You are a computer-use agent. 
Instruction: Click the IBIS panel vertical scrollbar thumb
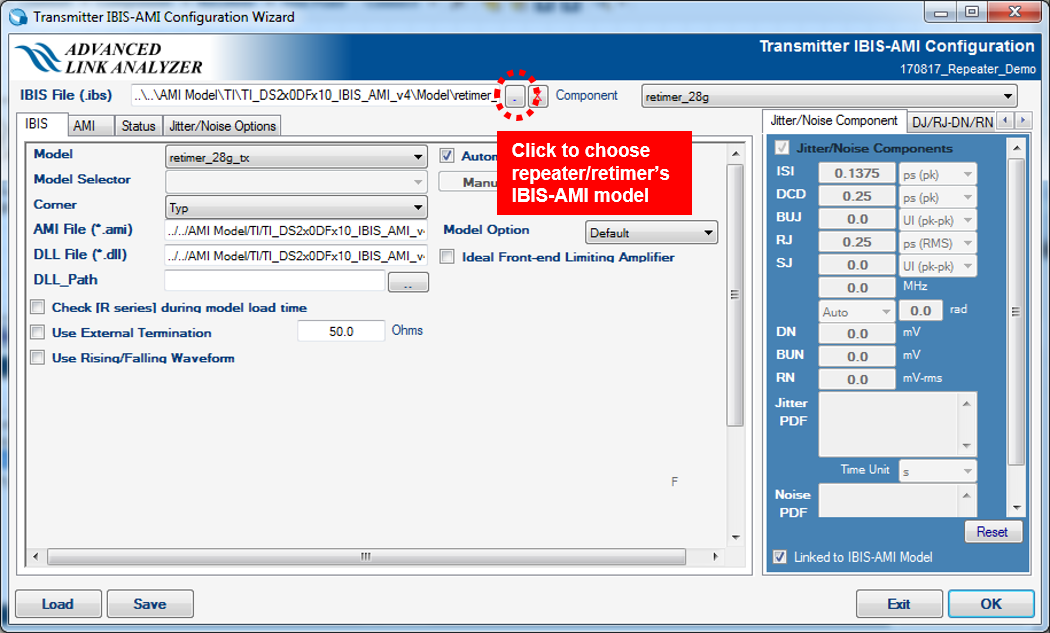pos(735,295)
